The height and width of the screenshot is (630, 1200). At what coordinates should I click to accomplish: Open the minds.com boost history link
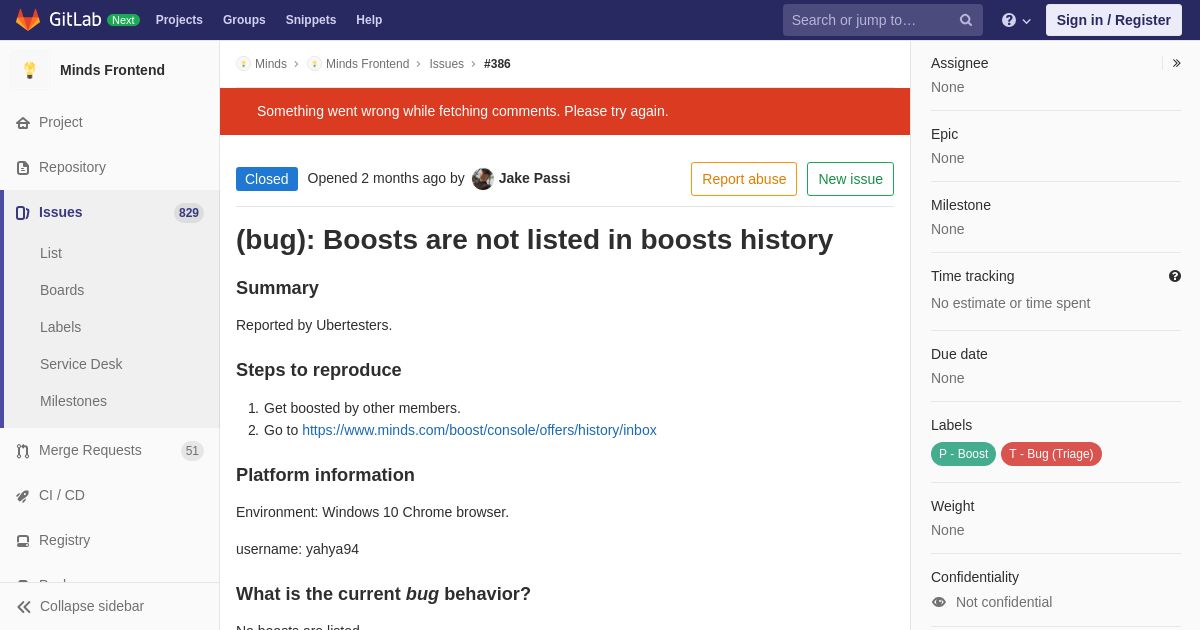point(479,430)
